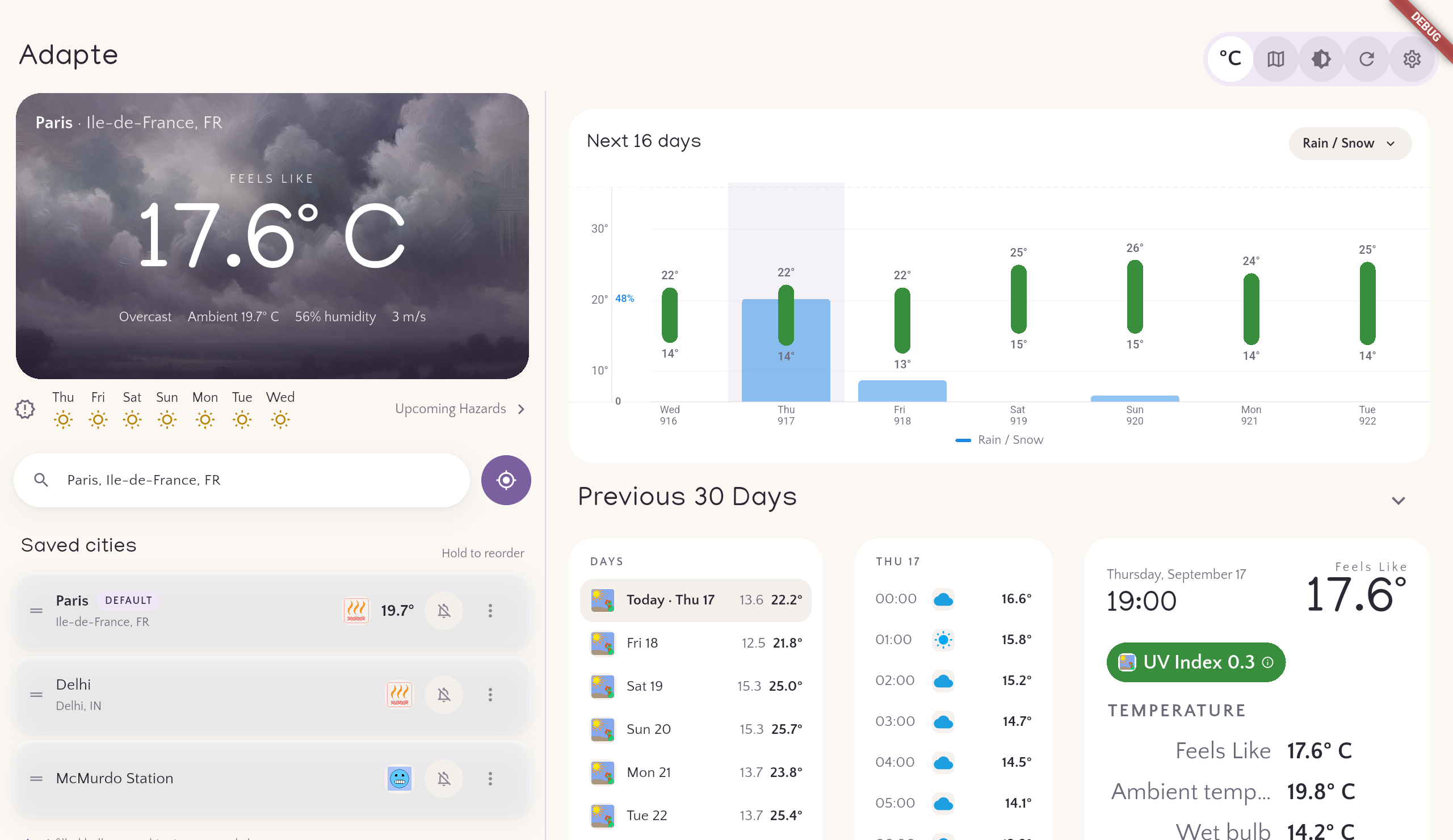Toggle the notification bell for Delhi
The width and height of the screenshot is (1453, 840).
click(x=443, y=695)
